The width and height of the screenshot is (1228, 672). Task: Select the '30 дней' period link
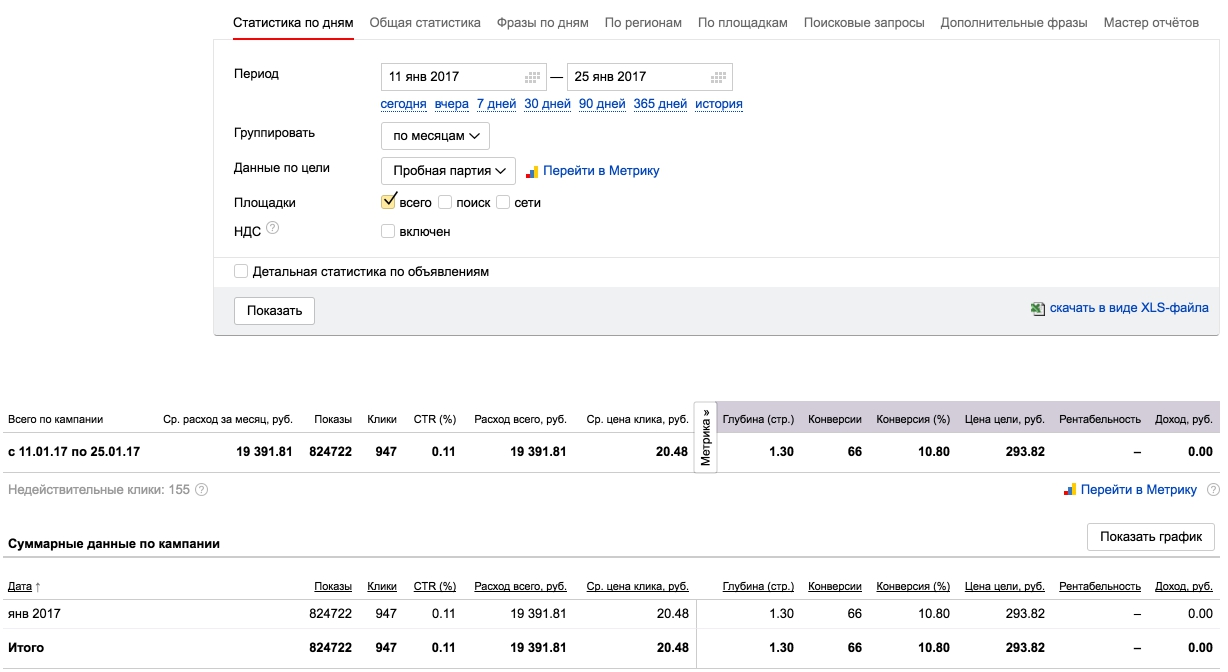pos(547,104)
